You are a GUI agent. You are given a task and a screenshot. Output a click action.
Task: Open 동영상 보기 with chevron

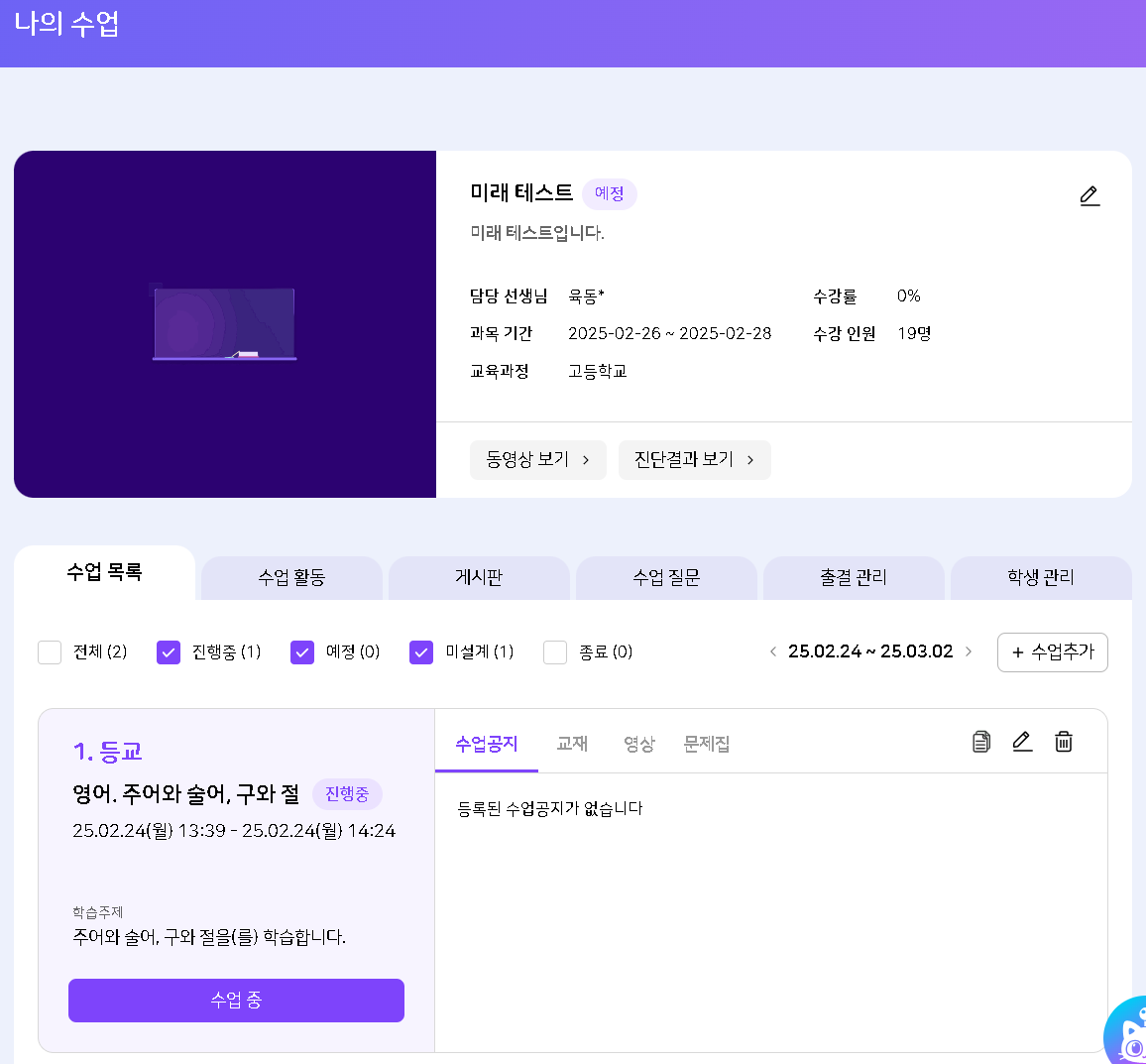pyautogui.click(x=537, y=460)
